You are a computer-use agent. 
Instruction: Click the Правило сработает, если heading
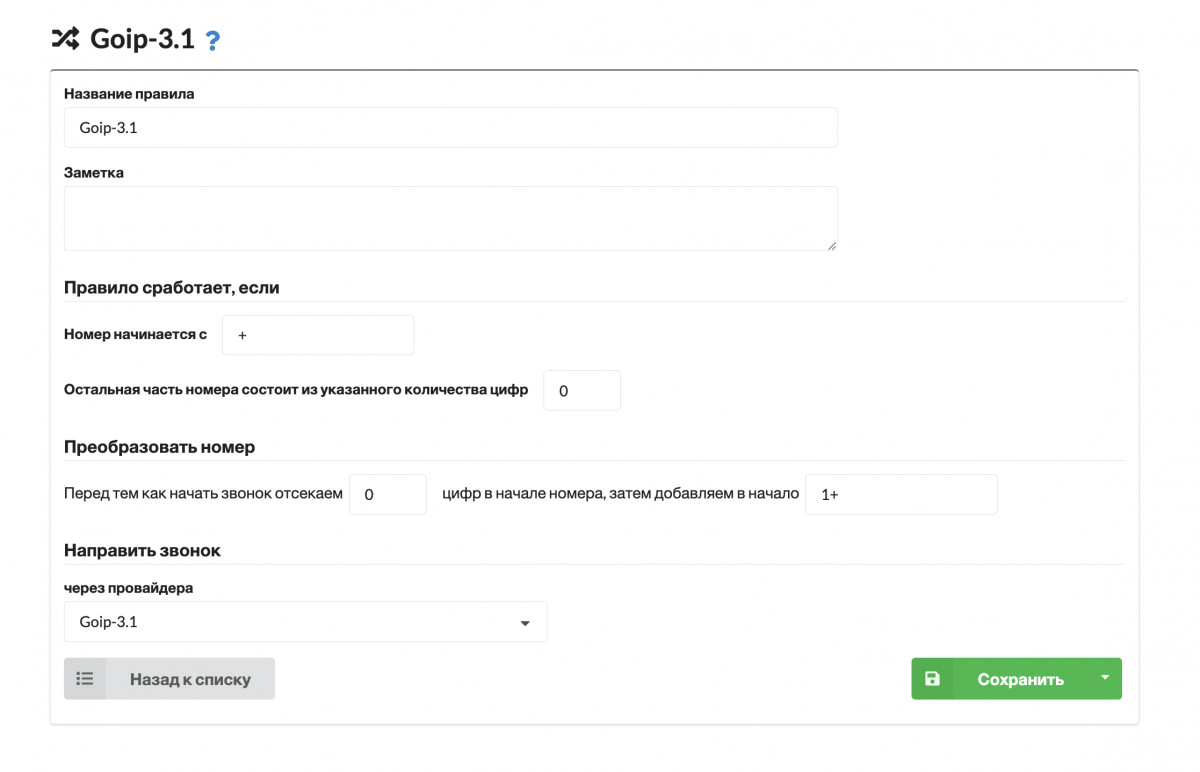click(172, 287)
